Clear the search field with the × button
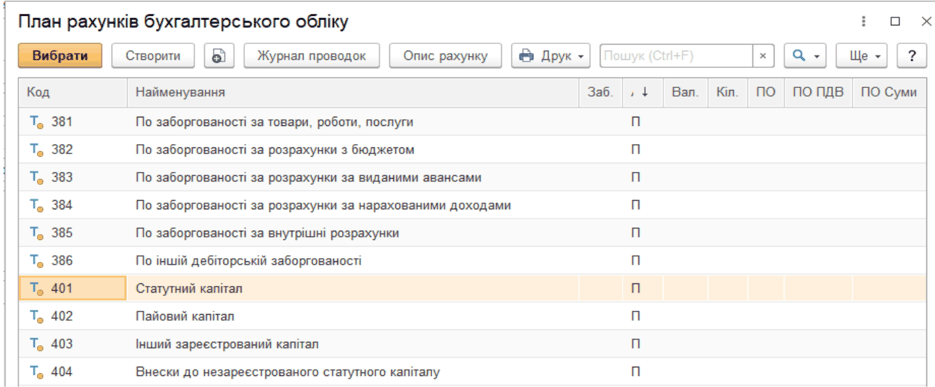Image resolution: width=935 pixels, height=387 pixels. tap(763, 56)
